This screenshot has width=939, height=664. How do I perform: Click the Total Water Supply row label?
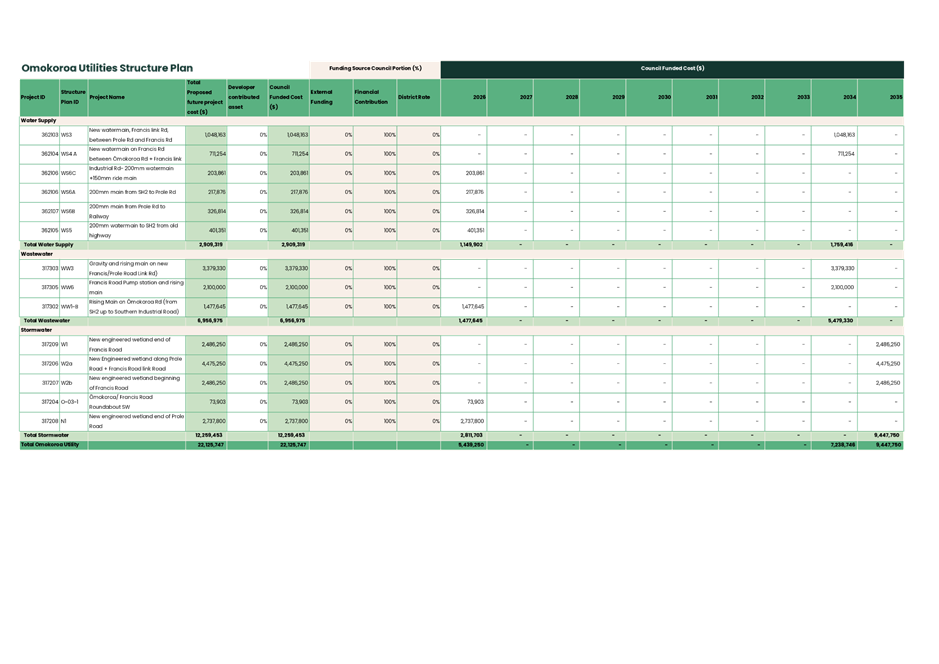click(50, 244)
